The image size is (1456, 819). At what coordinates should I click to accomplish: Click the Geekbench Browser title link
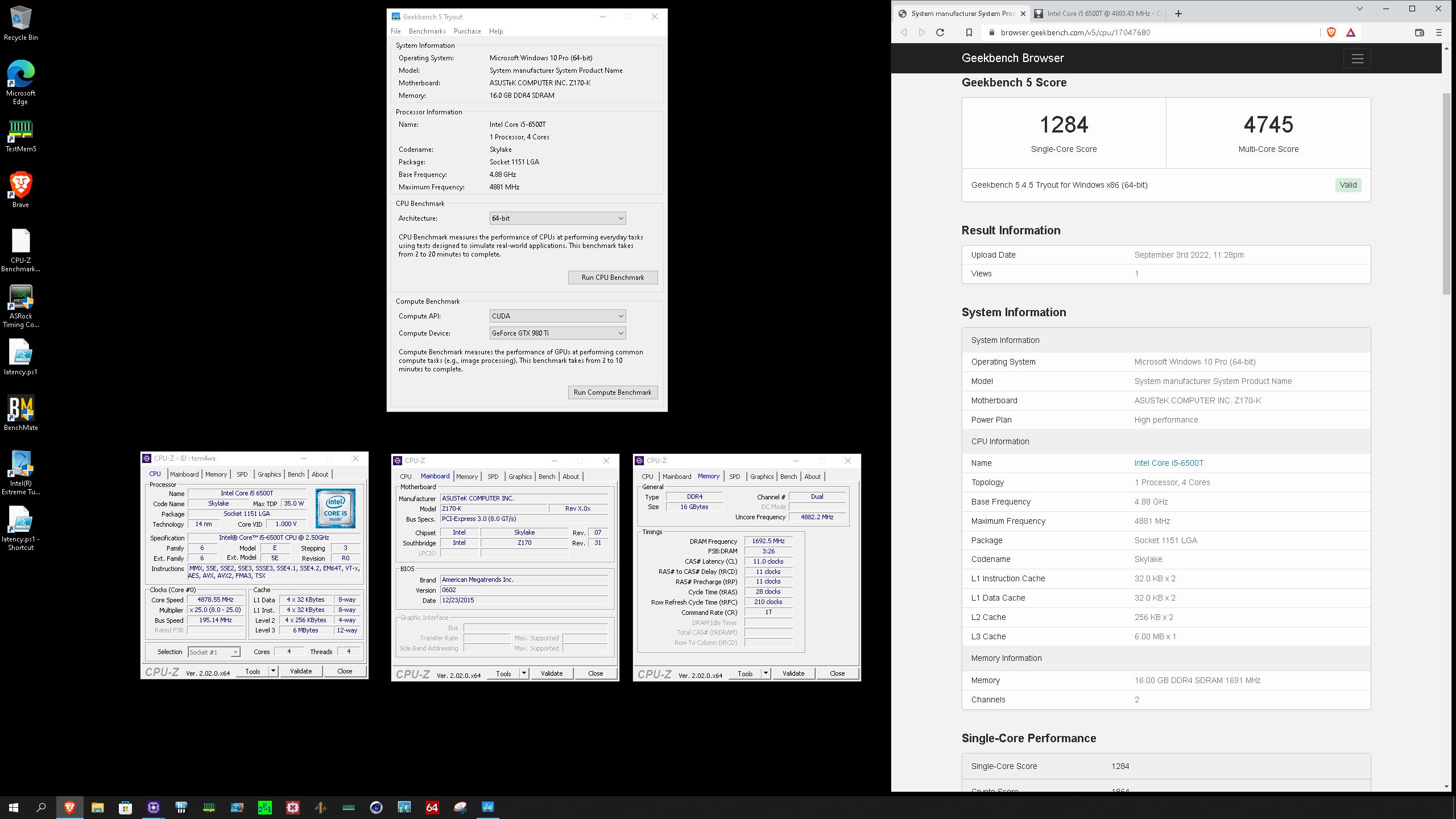[x=1012, y=58]
